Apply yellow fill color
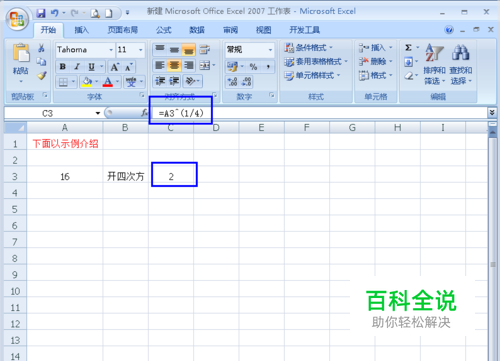500x361 pixels. point(87,82)
